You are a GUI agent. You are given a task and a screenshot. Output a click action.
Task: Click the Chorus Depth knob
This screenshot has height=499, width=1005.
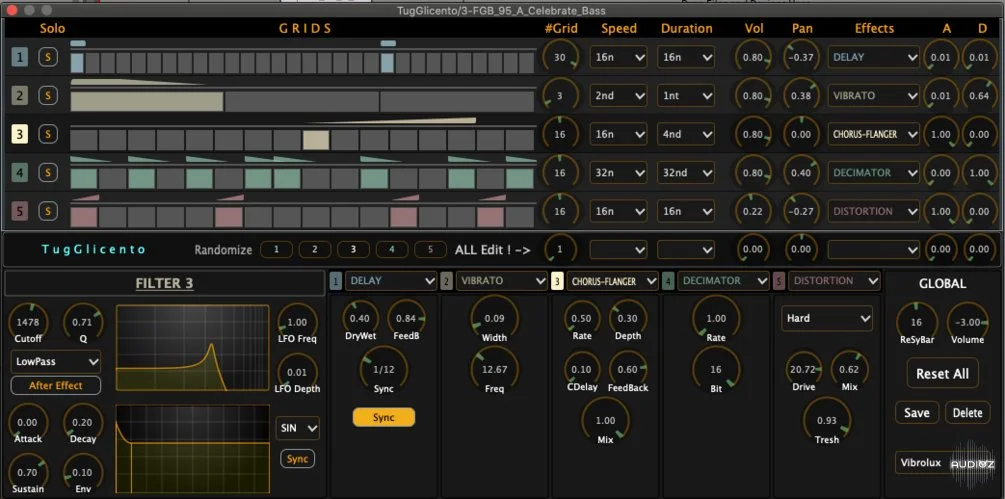(x=627, y=318)
